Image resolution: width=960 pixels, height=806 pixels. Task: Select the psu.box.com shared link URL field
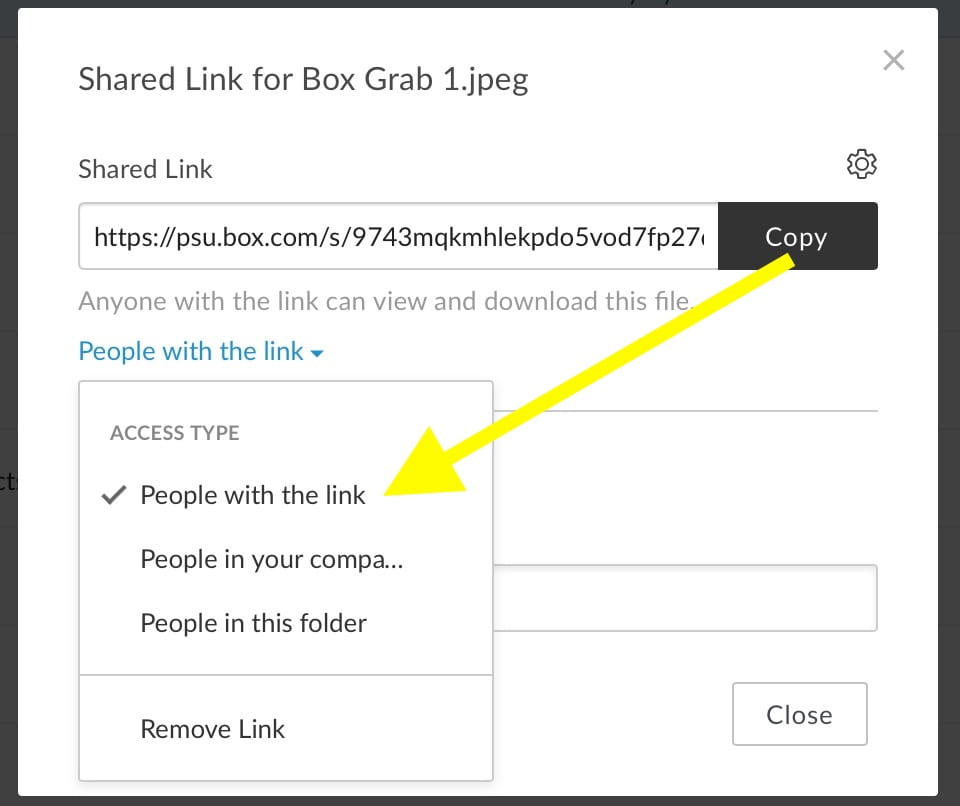[x=400, y=236]
